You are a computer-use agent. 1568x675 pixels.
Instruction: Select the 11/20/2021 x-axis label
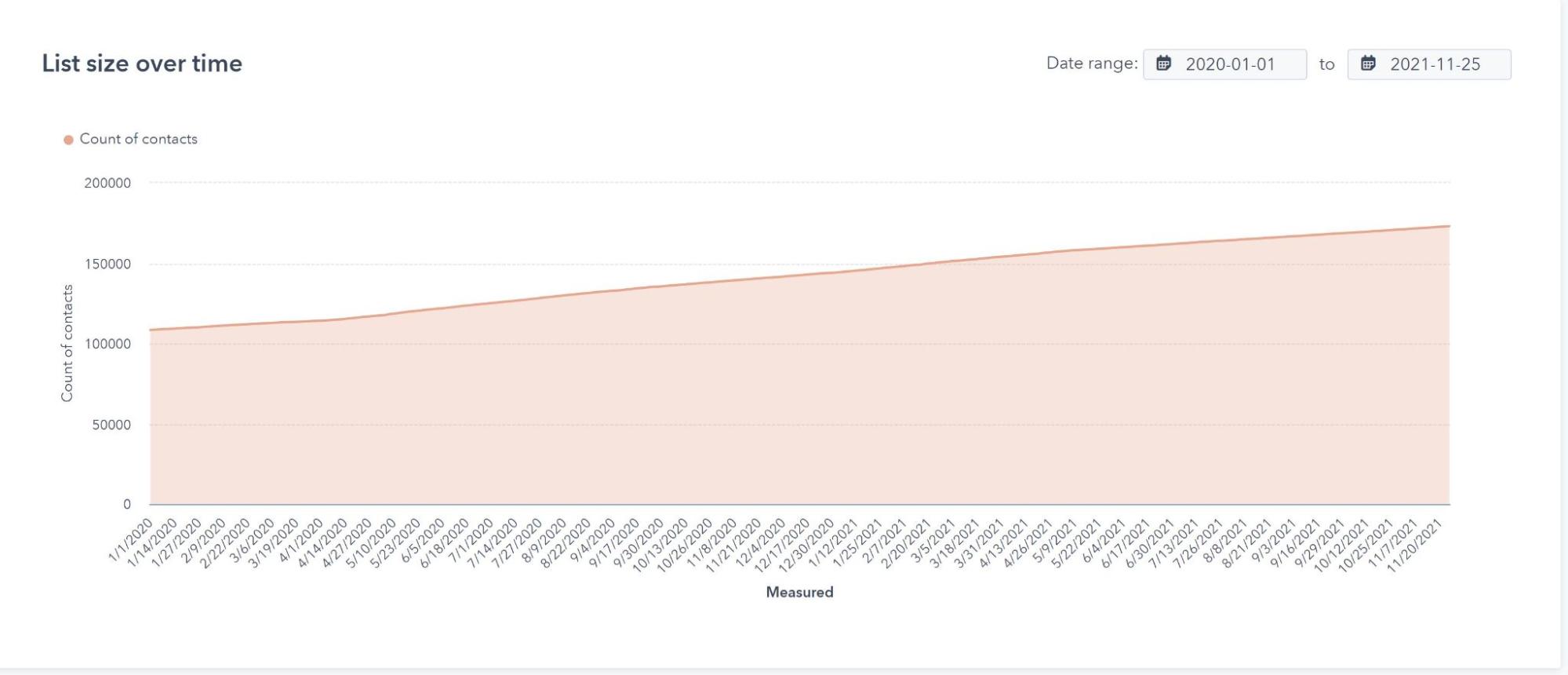click(1414, 546)
